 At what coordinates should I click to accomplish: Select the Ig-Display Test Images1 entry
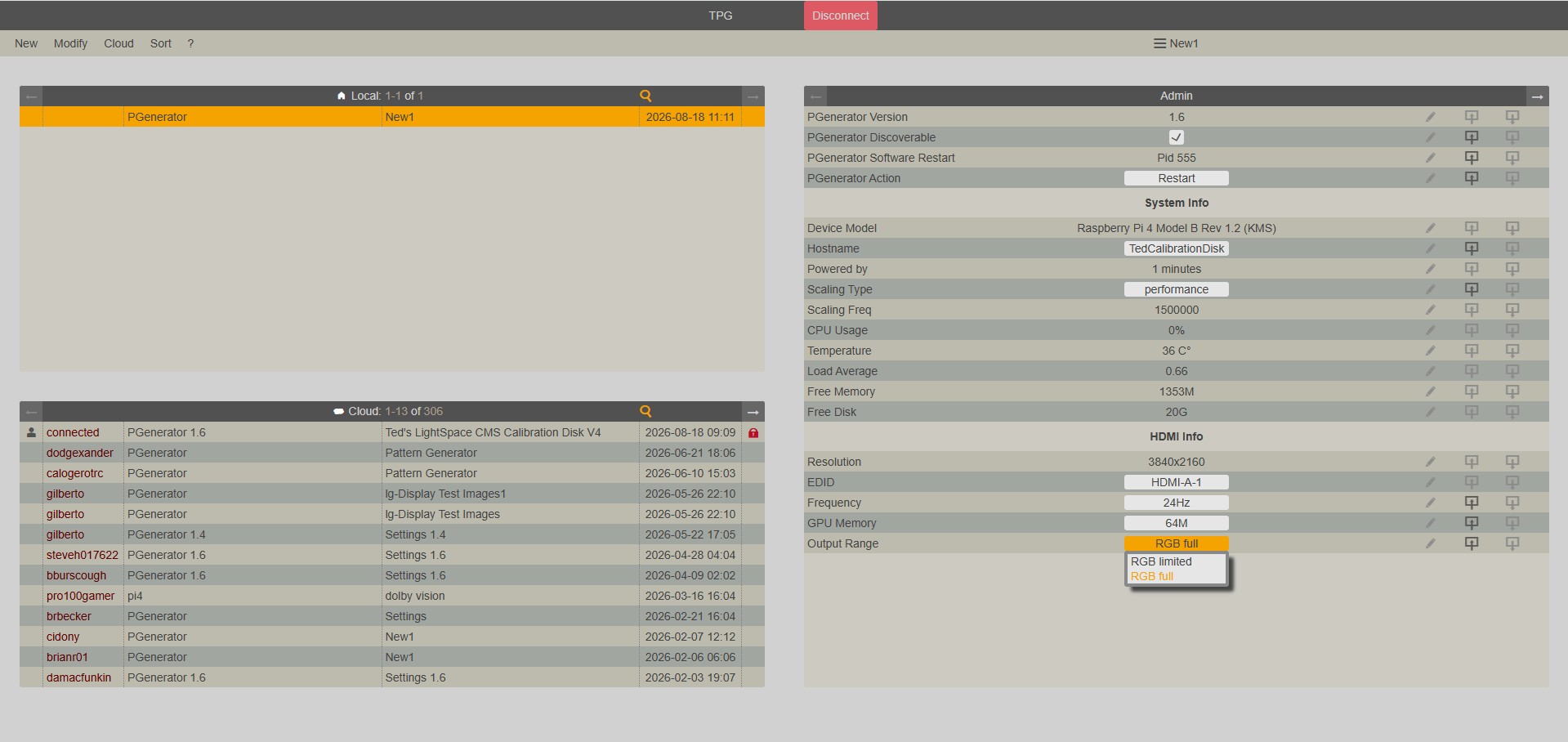click(x=445, y=494)
